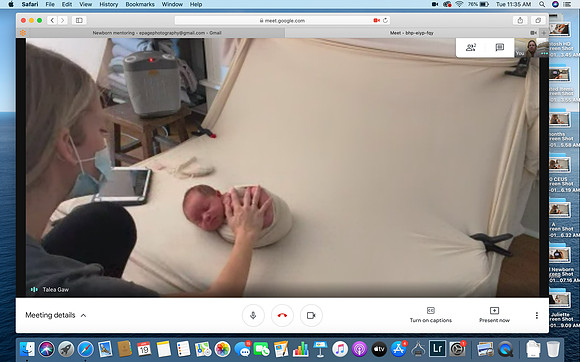Viewport: 580px width, 362px height.
Task: Open FaceTime in the Dock
Action: click(x=262, y=349)
